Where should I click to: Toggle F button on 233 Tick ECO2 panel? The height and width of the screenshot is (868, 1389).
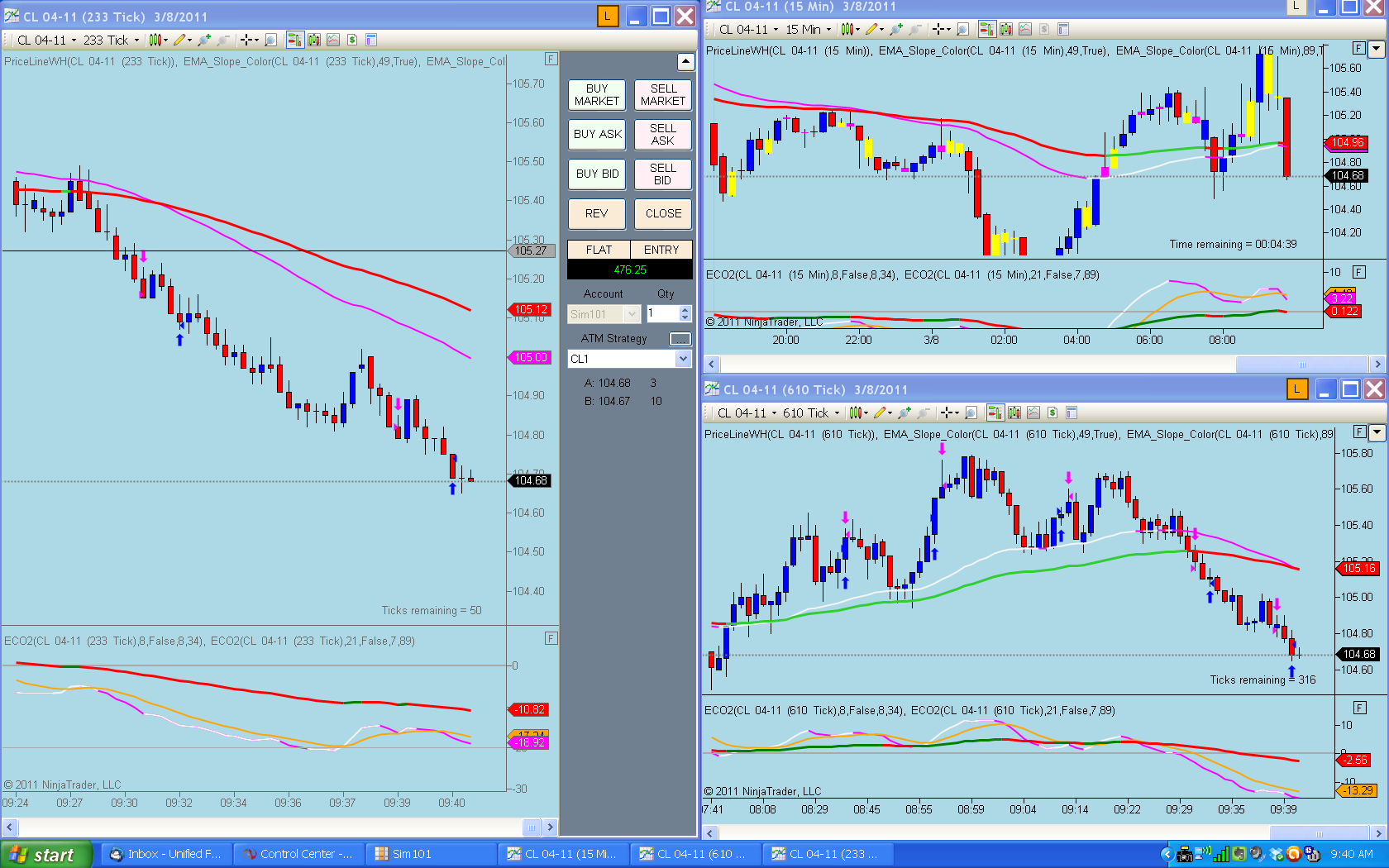551,639
